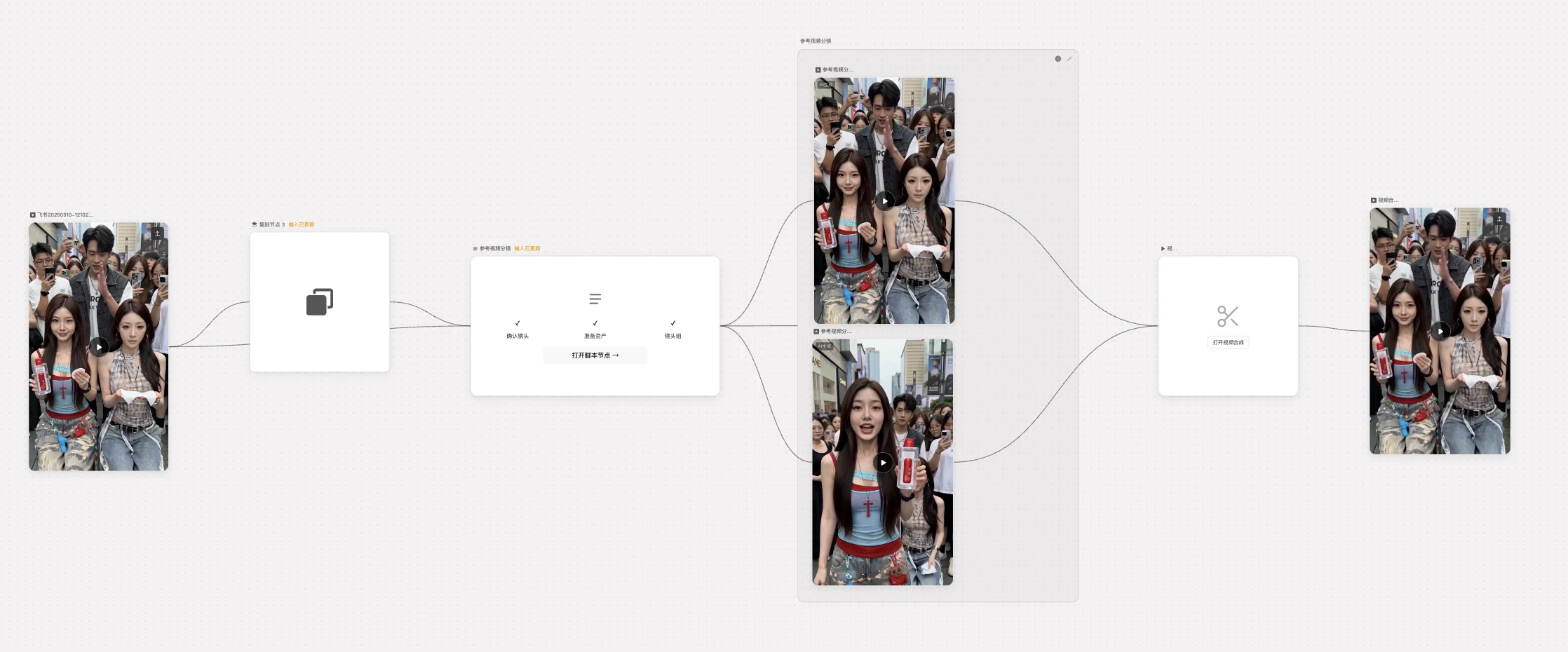Toggle the 确认镜头 checkmark step

pyautogui.click(x=518, y=324)
